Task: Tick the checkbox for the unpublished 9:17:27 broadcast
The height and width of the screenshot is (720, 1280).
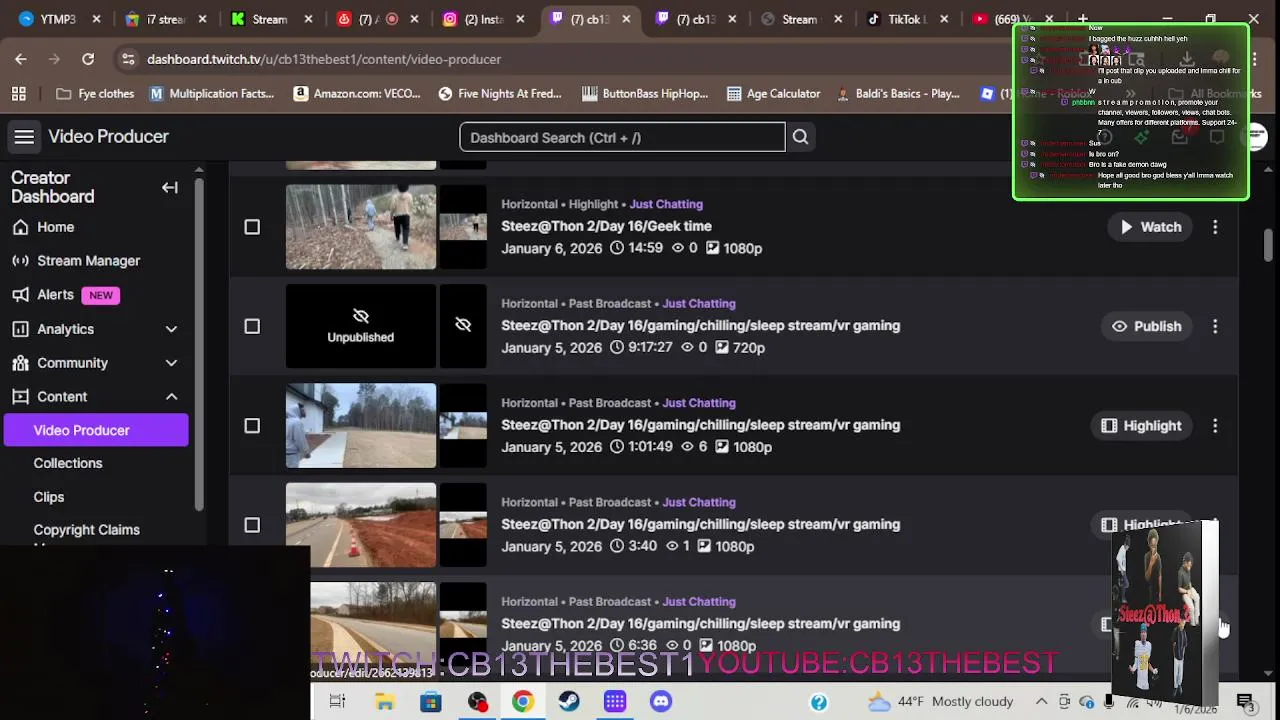Action: 252,326
